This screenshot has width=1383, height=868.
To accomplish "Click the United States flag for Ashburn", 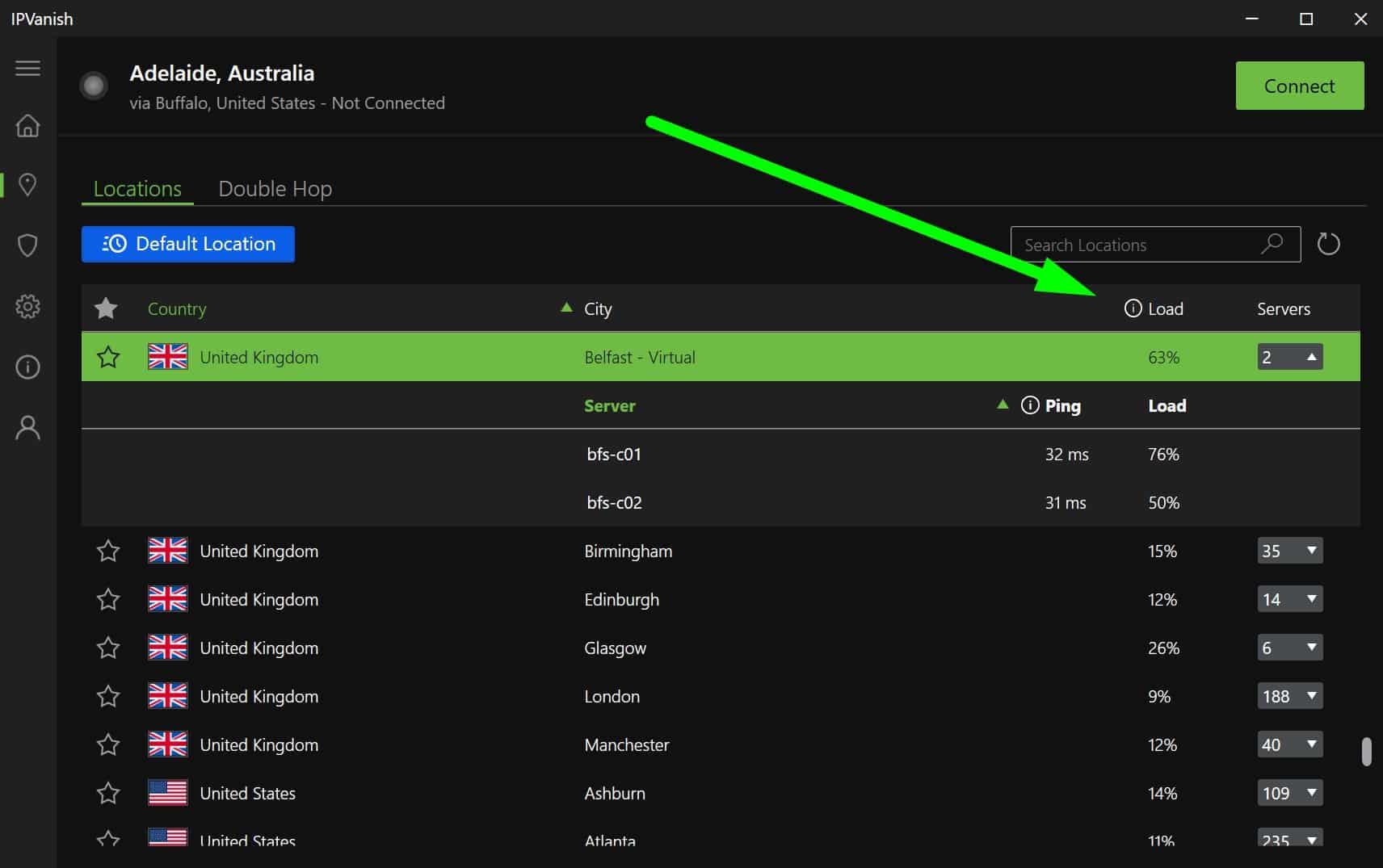I will pyautogui.click(x=168, y=793).
